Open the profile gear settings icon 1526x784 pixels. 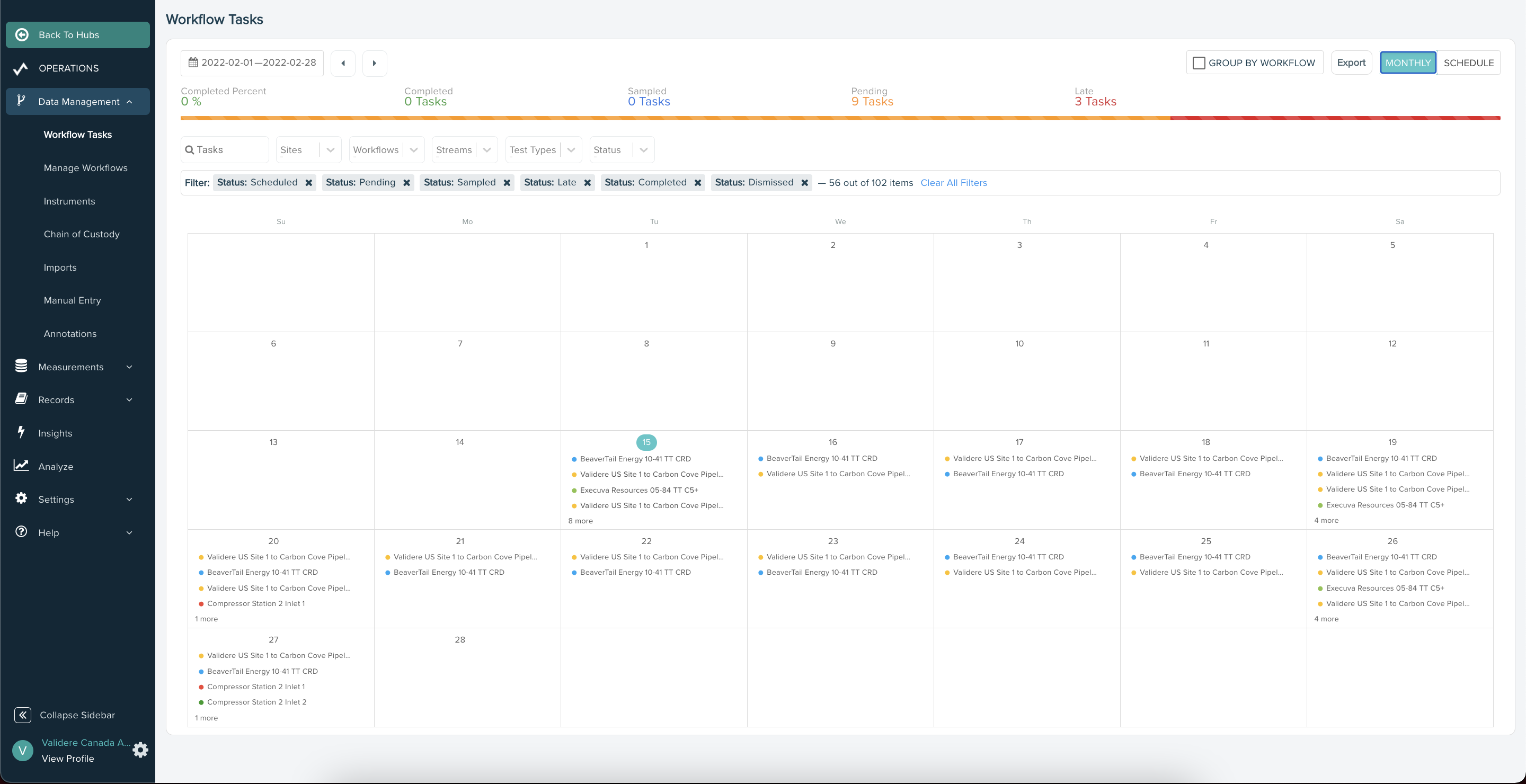click(x=140, y=750)
